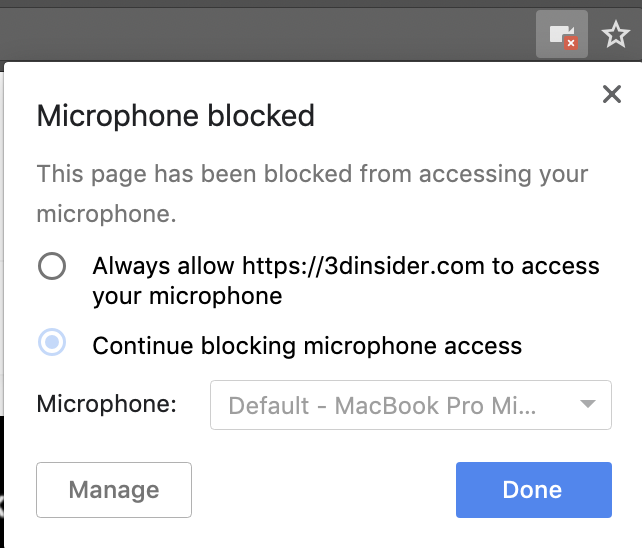
Task: Open the Microphone device dropdown
Action: (x=410, y=405)
